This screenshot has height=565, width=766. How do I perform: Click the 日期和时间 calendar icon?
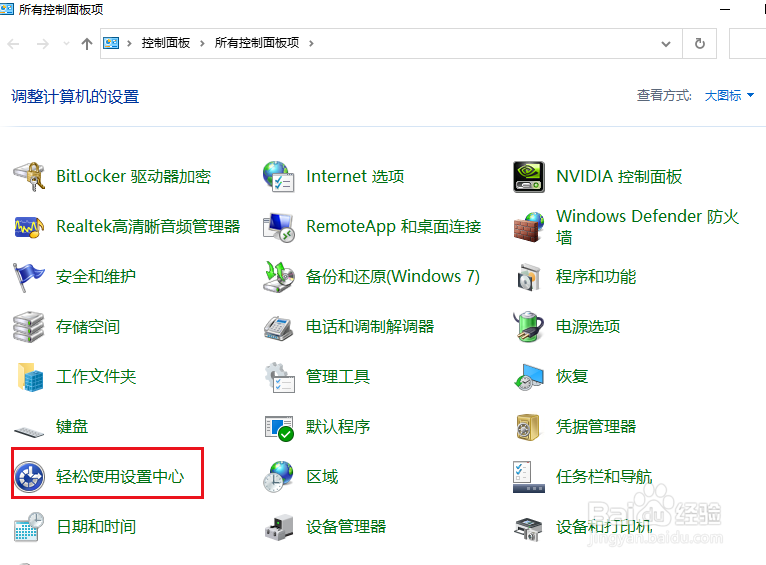[29, 526]
